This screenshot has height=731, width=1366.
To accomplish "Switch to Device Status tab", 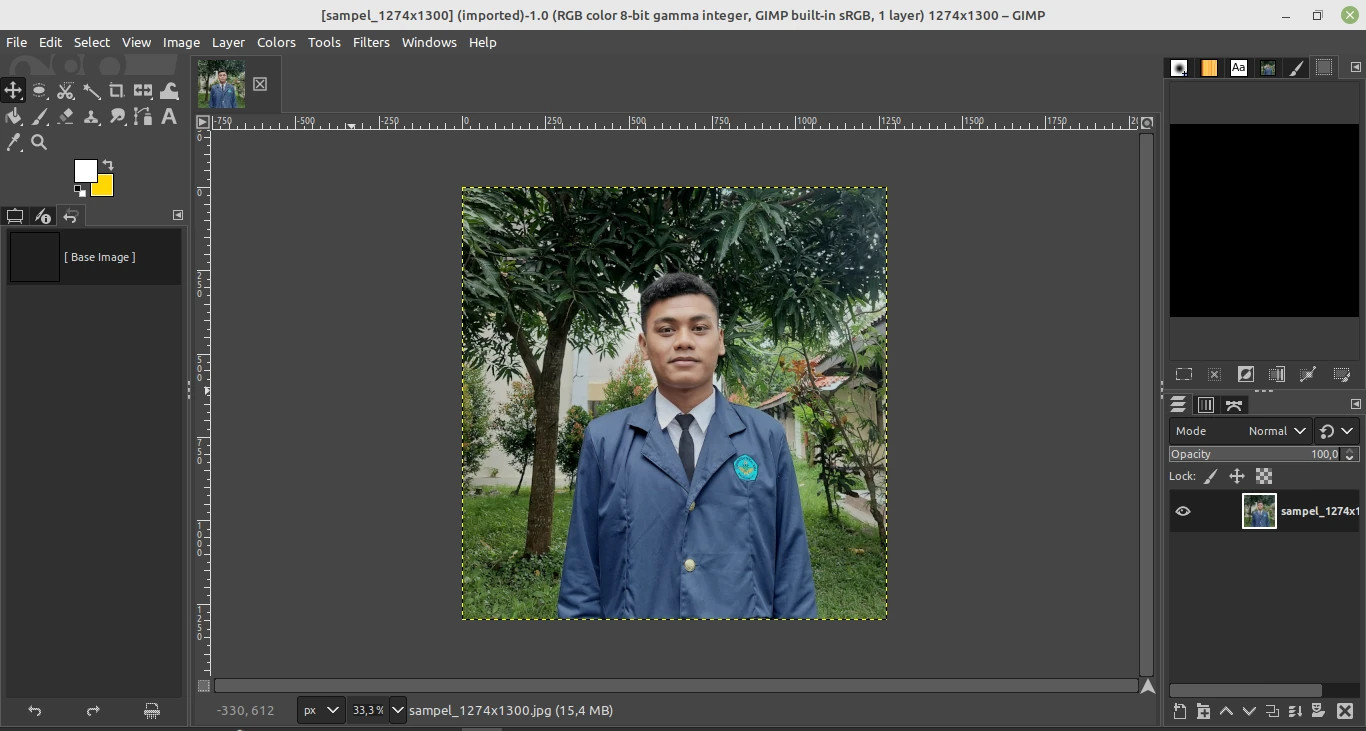I will coord(42,216).
